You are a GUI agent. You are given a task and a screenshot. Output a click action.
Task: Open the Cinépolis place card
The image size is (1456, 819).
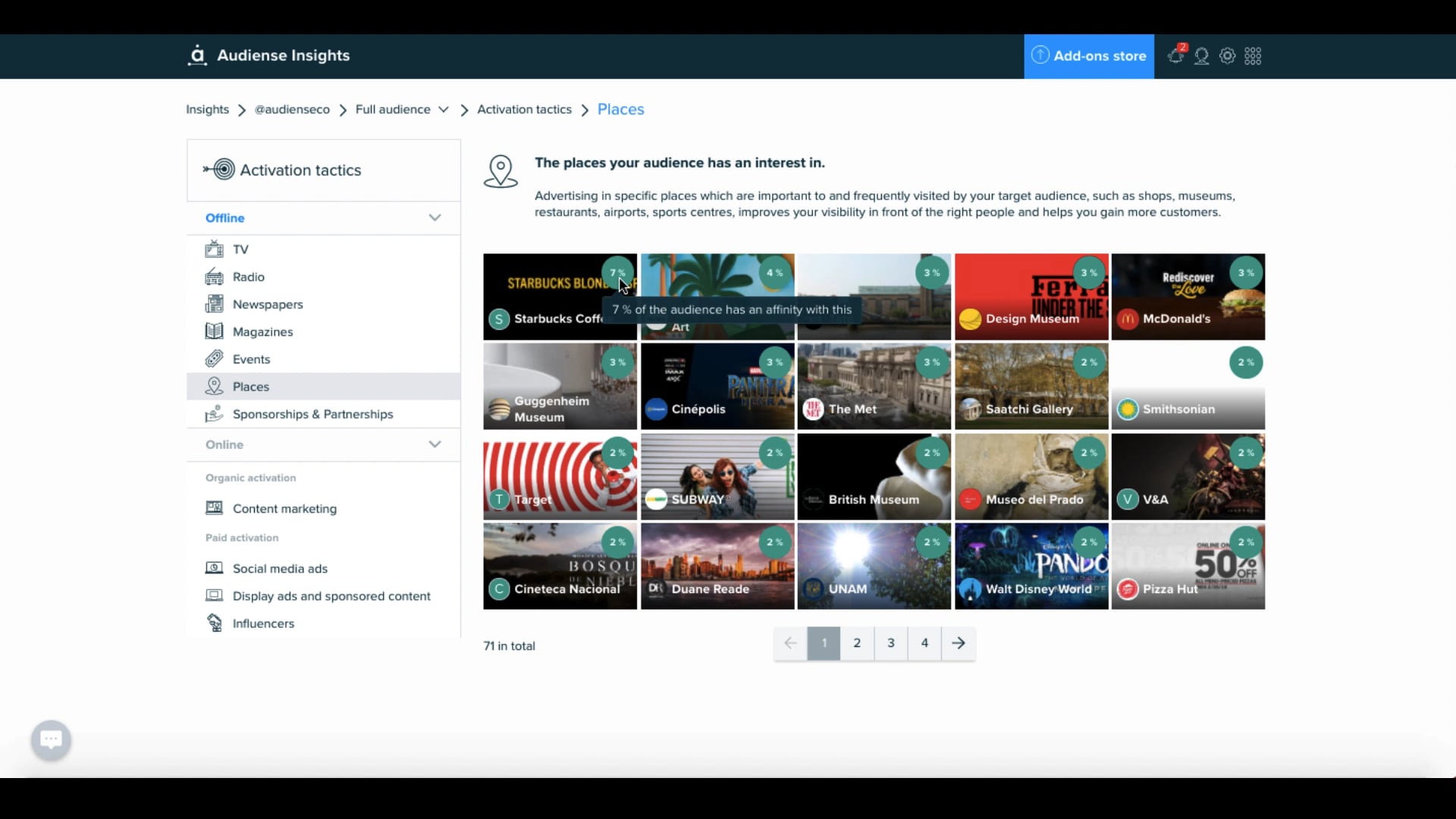click(717, 386)
